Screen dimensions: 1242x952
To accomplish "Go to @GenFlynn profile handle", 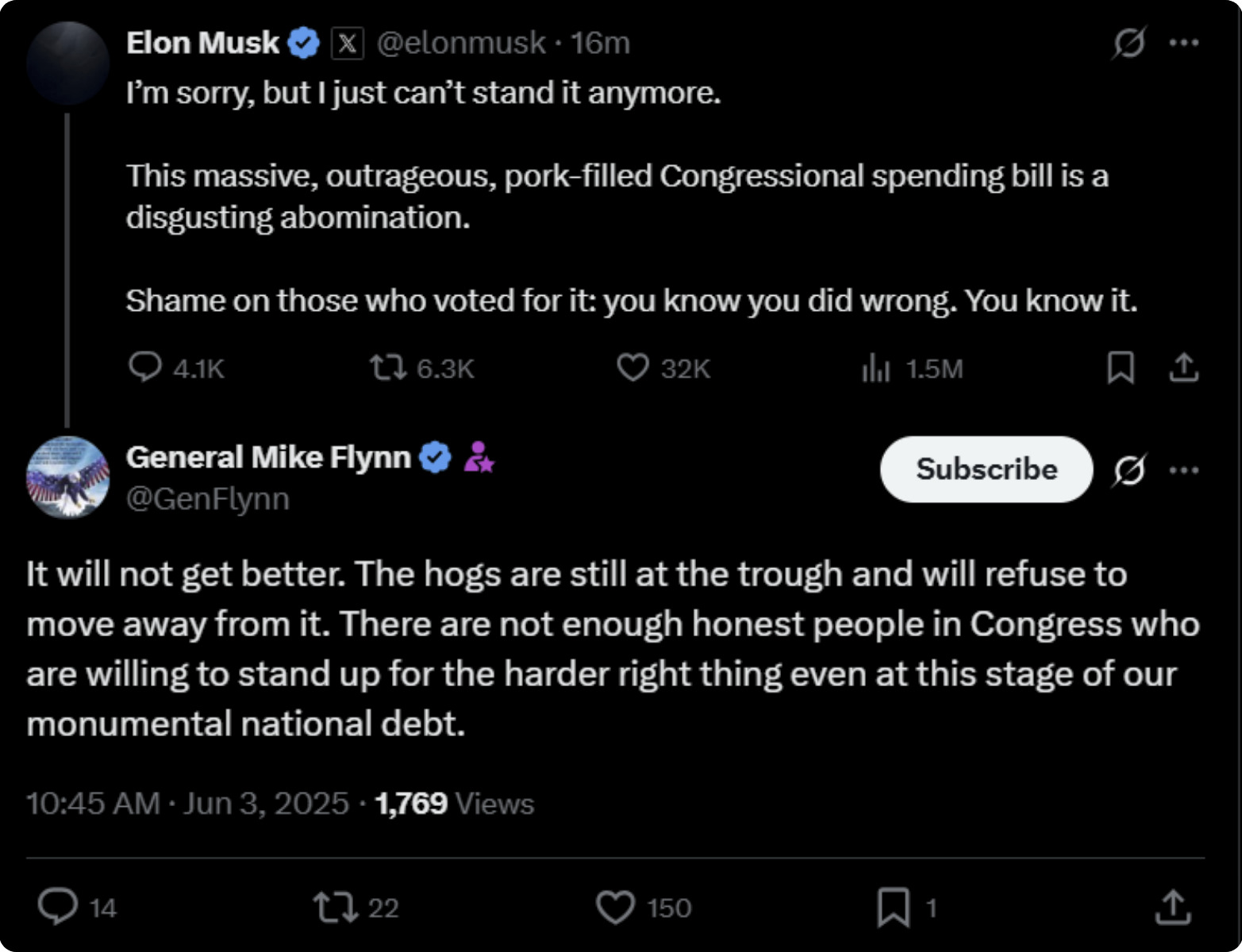I will 208,499.
